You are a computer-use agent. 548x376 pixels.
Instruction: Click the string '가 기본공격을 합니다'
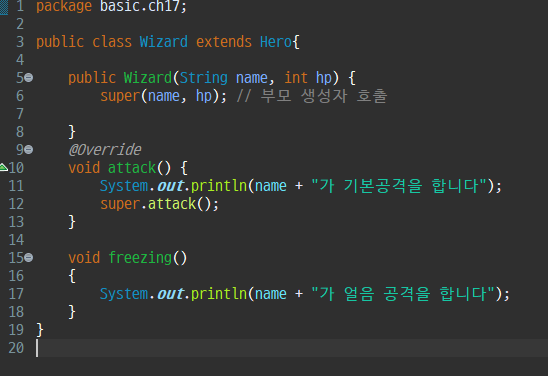tap(399, 186)
